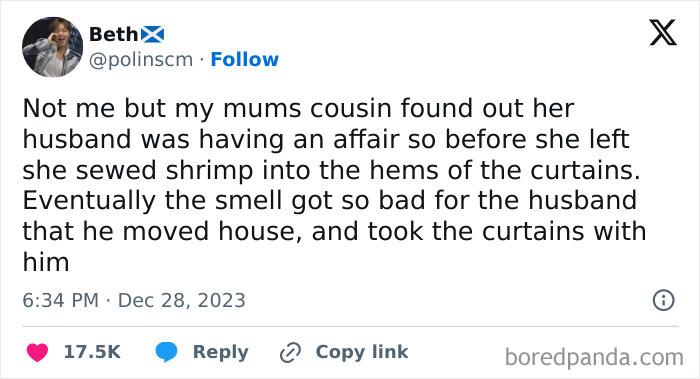Open the display name Beth
This screenshot has width=700, height=379.
114,34
